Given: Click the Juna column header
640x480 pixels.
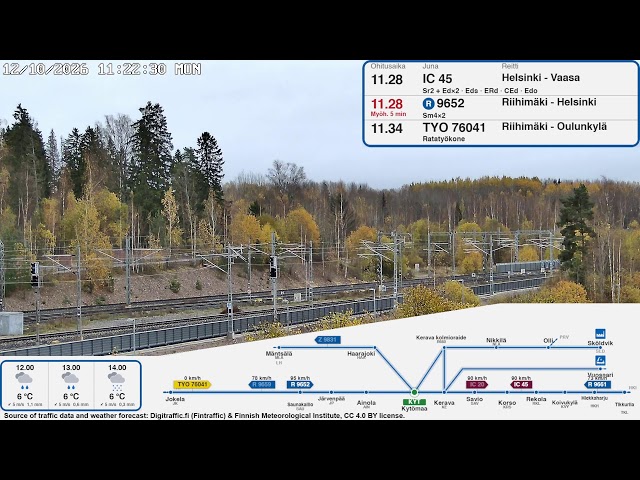Looking at the screenshot, I should [x=430, y=66].
